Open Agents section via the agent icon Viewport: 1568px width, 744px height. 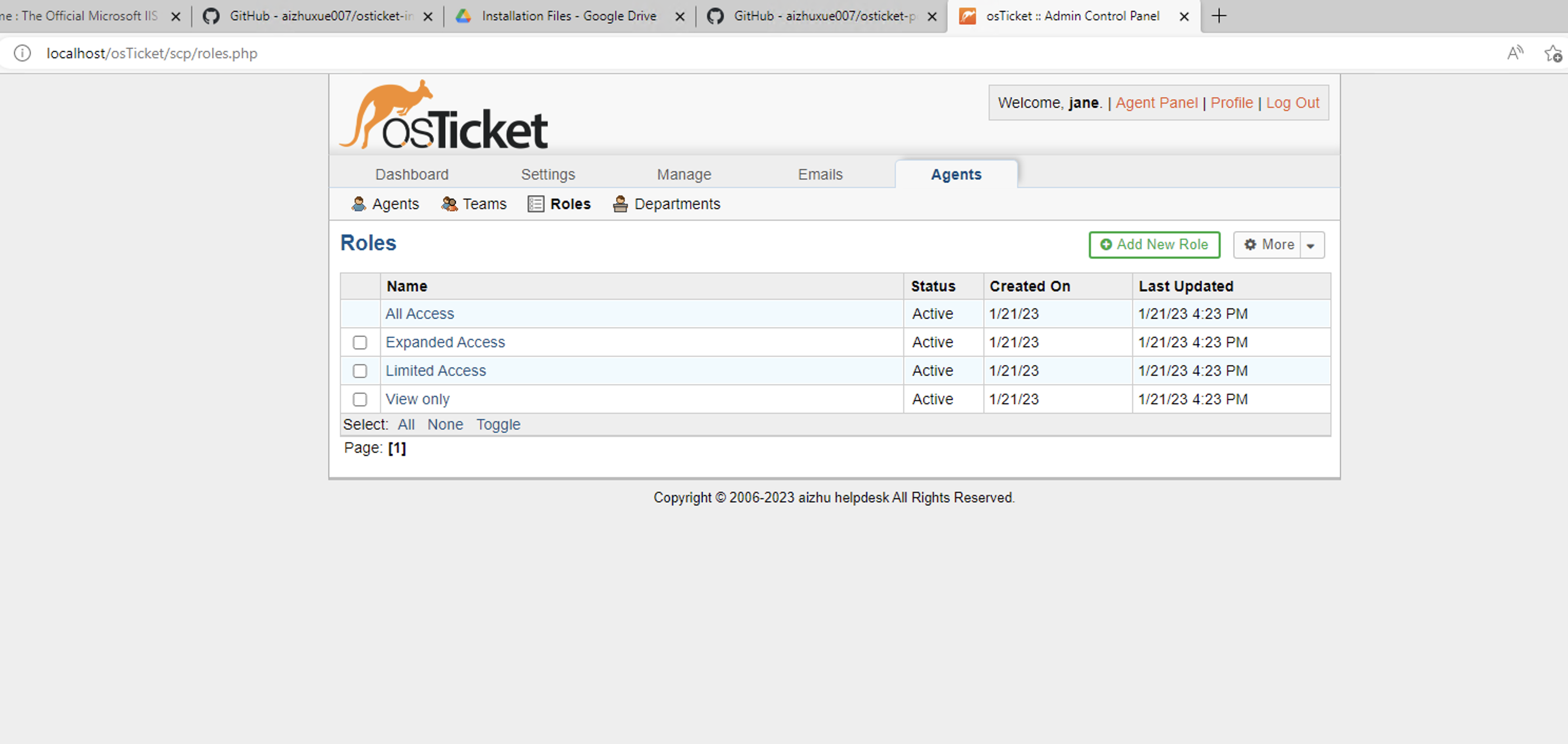359,204
